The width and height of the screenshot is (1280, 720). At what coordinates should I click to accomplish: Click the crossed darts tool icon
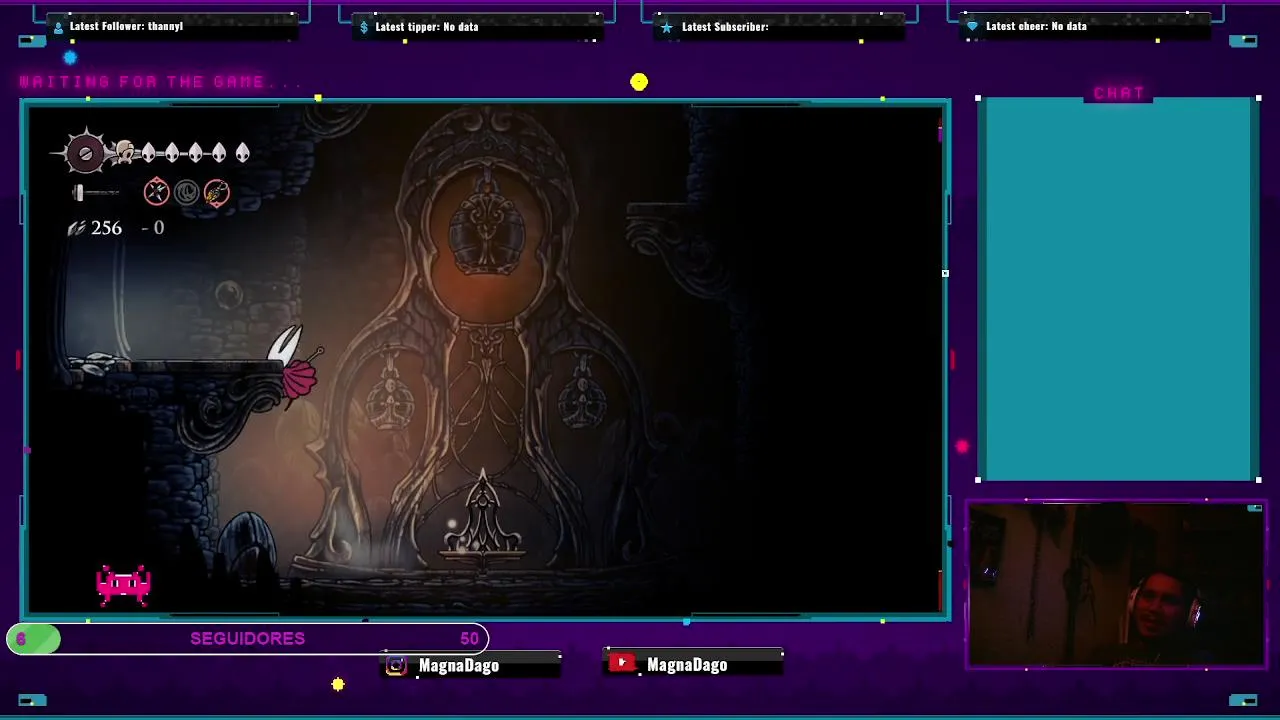(156, 192)
